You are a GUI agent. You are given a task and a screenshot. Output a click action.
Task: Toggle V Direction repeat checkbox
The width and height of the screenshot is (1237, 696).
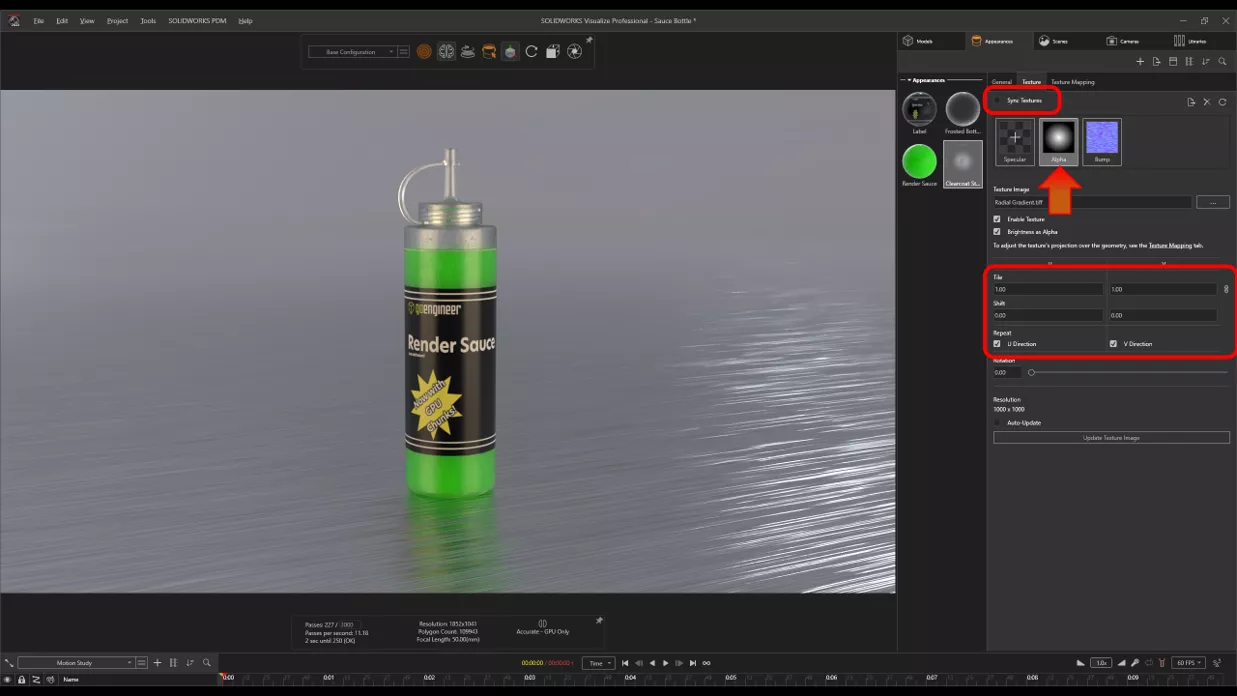1113,344
